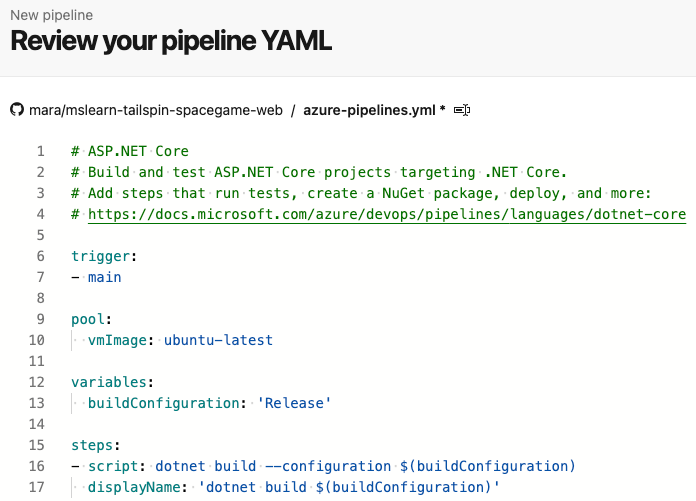The height and width of the screenshot is (501, 696).
Task: Click the Review your pipeline YAML heading
Action: point(171,42)
